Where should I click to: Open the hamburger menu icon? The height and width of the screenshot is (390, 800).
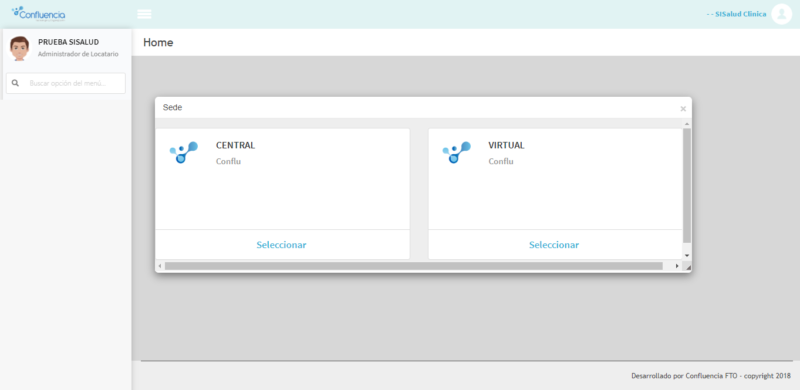144,14
